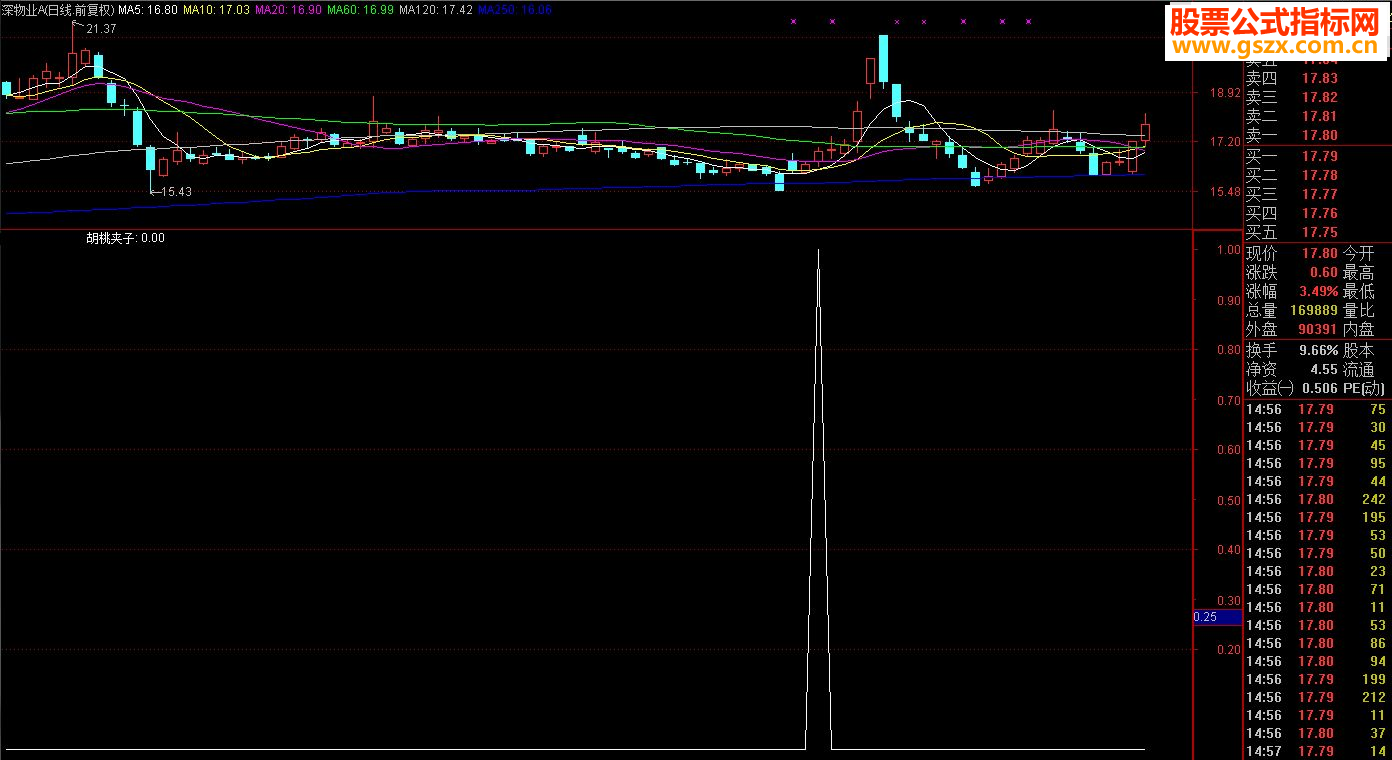Click the 收益(一) 0.506 earnings value
Image resolution: width=1392 pixels, height=760 pixels.
(x=1320, y=389)
